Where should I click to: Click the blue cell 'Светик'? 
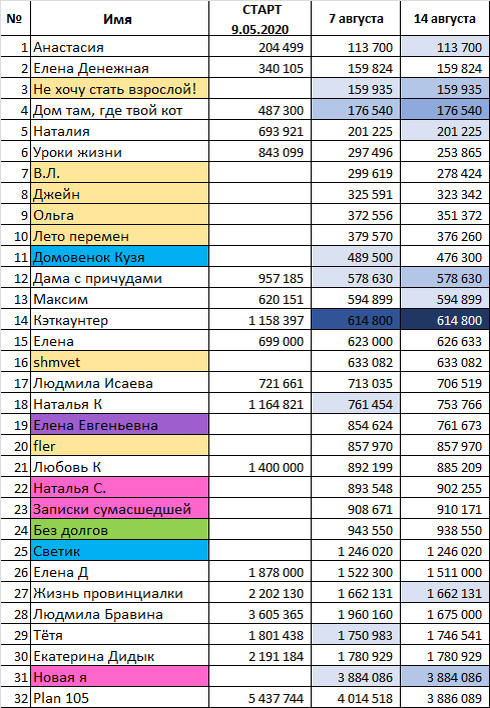(x=119, y=551)
